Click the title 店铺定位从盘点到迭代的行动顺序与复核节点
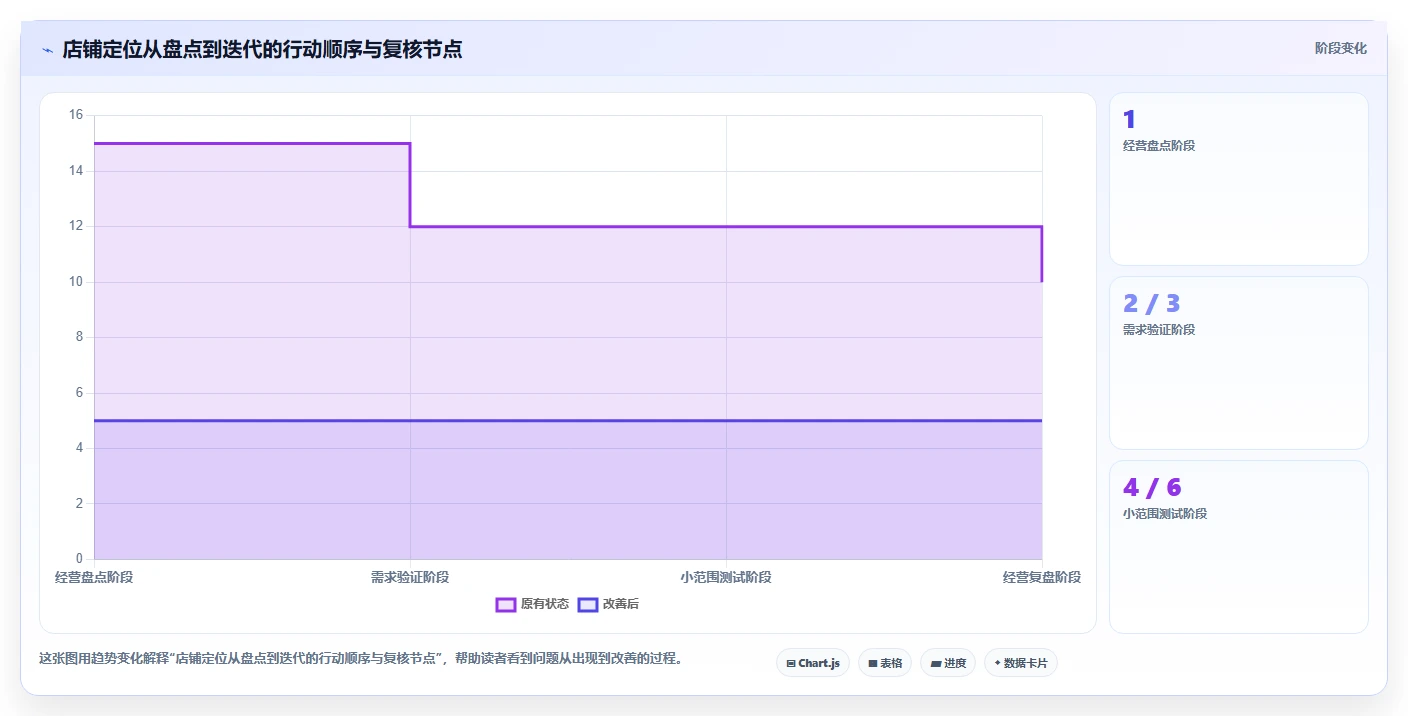This screenshot has width=1408, height=716. coord(262,49)
